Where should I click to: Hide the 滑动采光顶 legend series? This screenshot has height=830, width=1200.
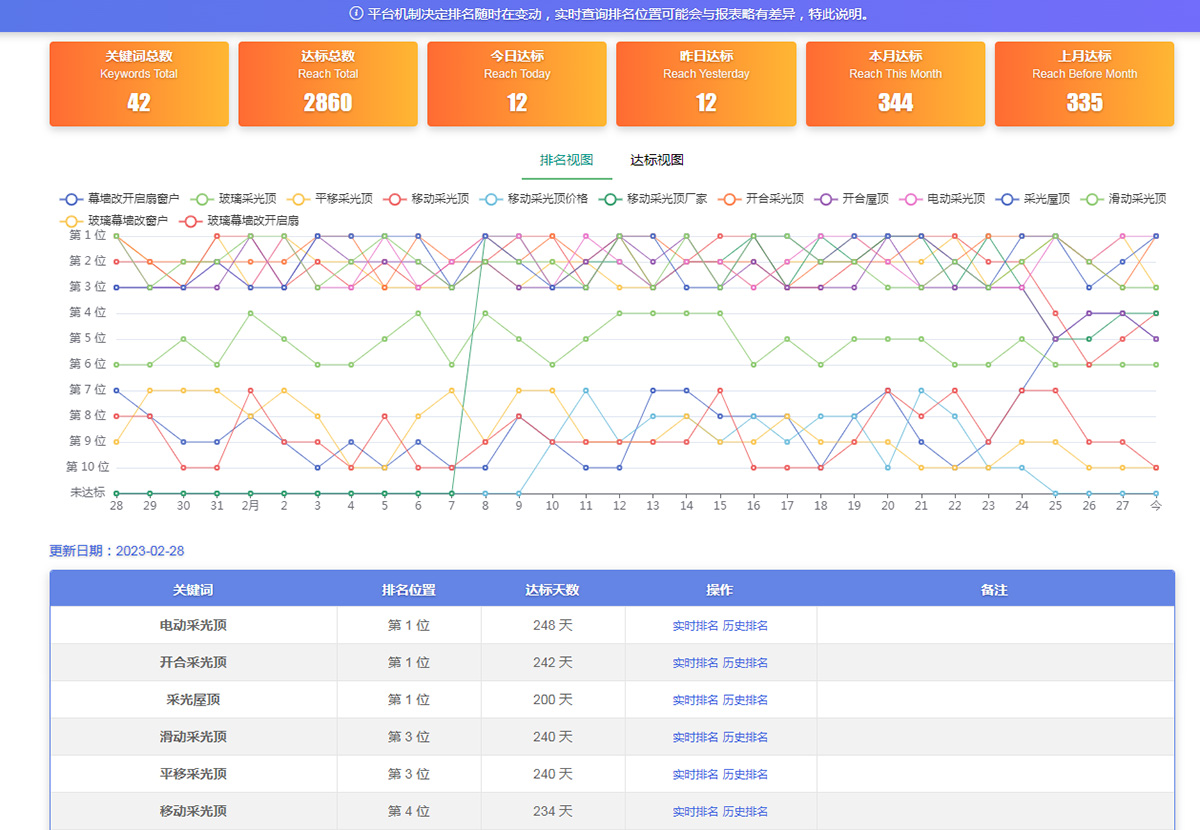coord(1124,199)
